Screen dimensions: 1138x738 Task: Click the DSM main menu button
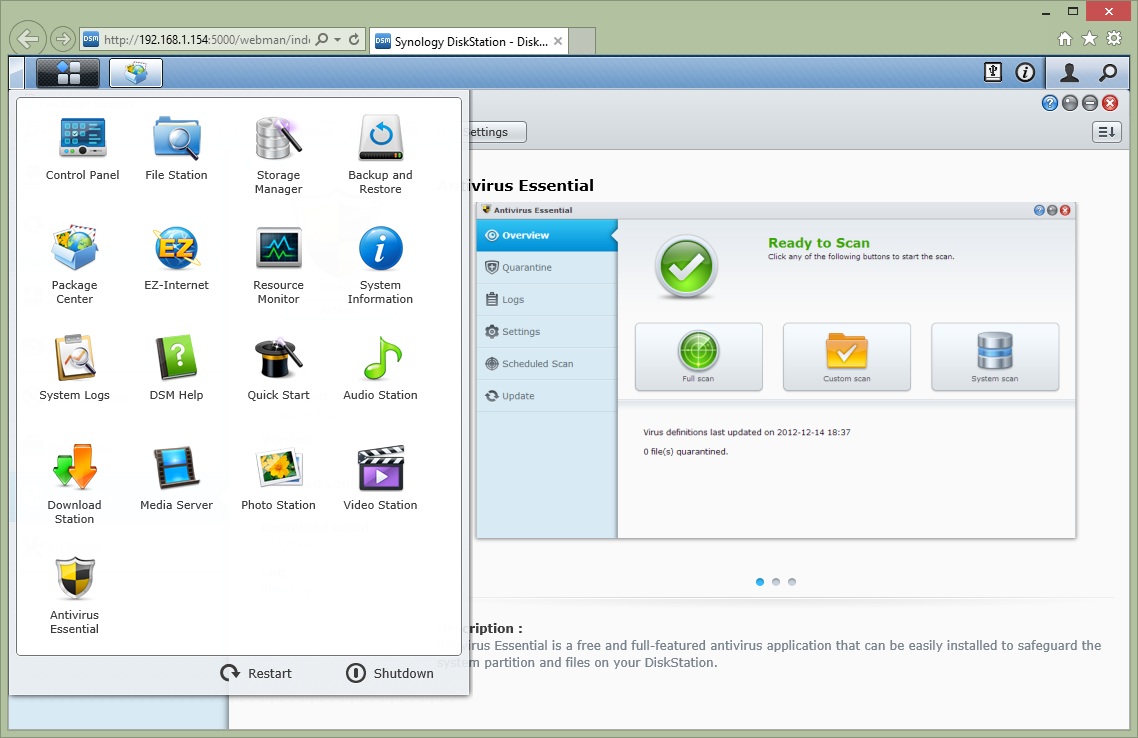tap(67, 73)
